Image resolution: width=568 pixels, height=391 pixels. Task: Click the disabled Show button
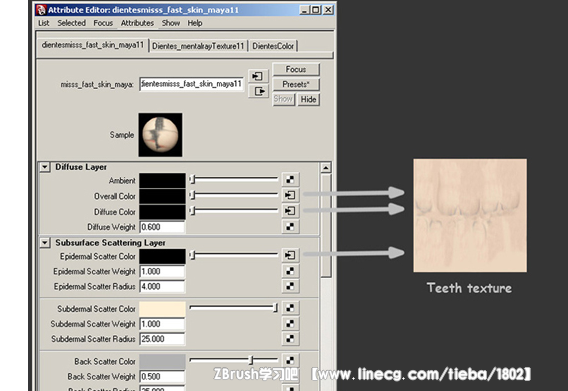(284, 99)
